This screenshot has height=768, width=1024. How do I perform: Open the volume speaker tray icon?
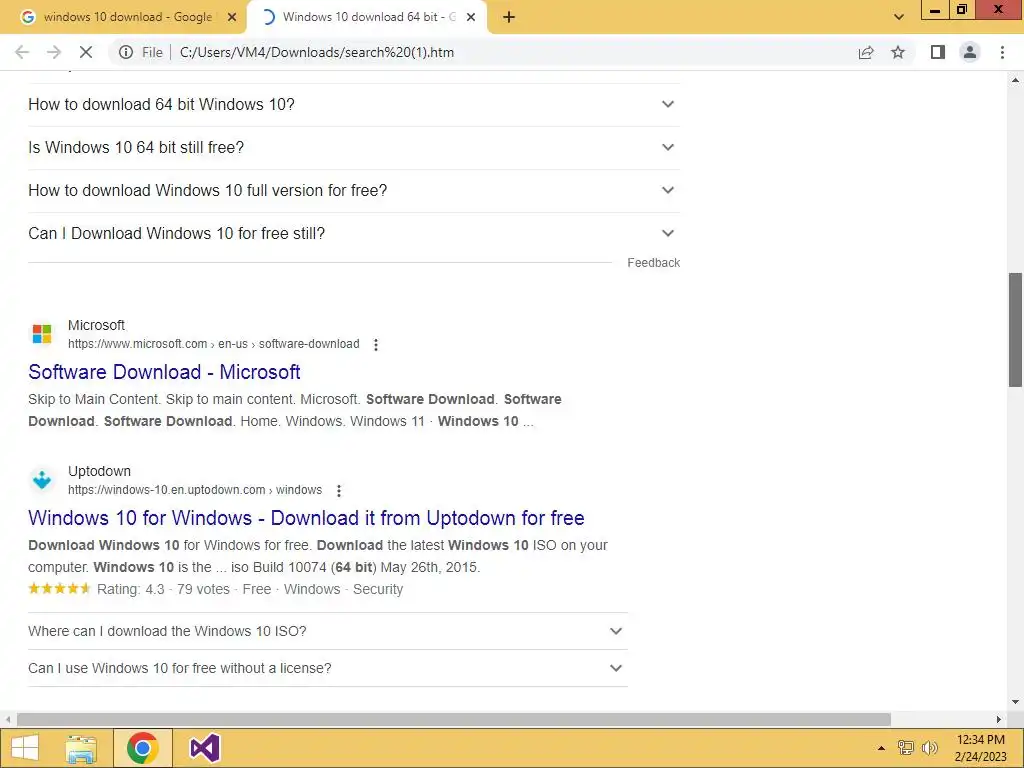click(x=930, y=748)
